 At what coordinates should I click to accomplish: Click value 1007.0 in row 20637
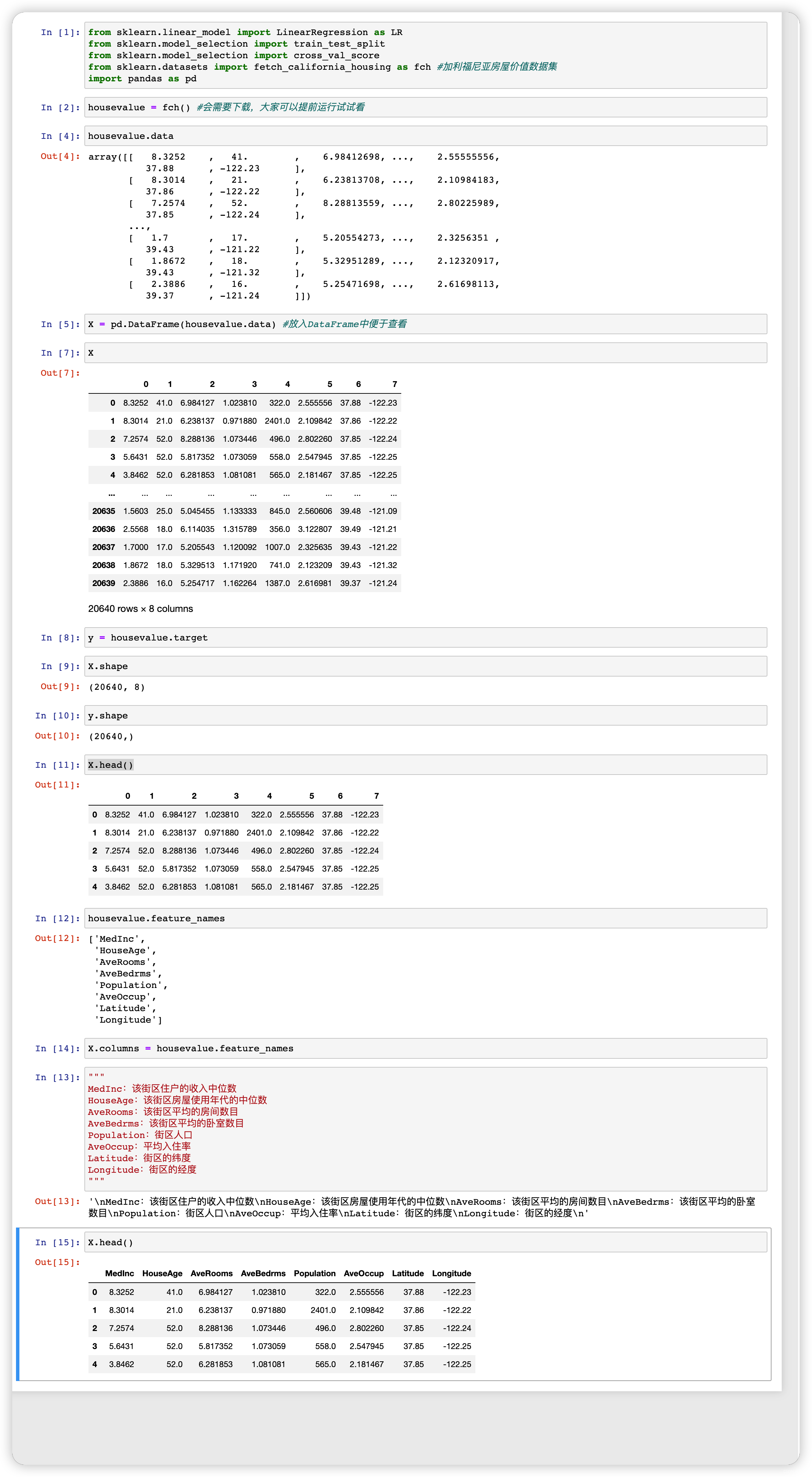(x=278, y=547)
